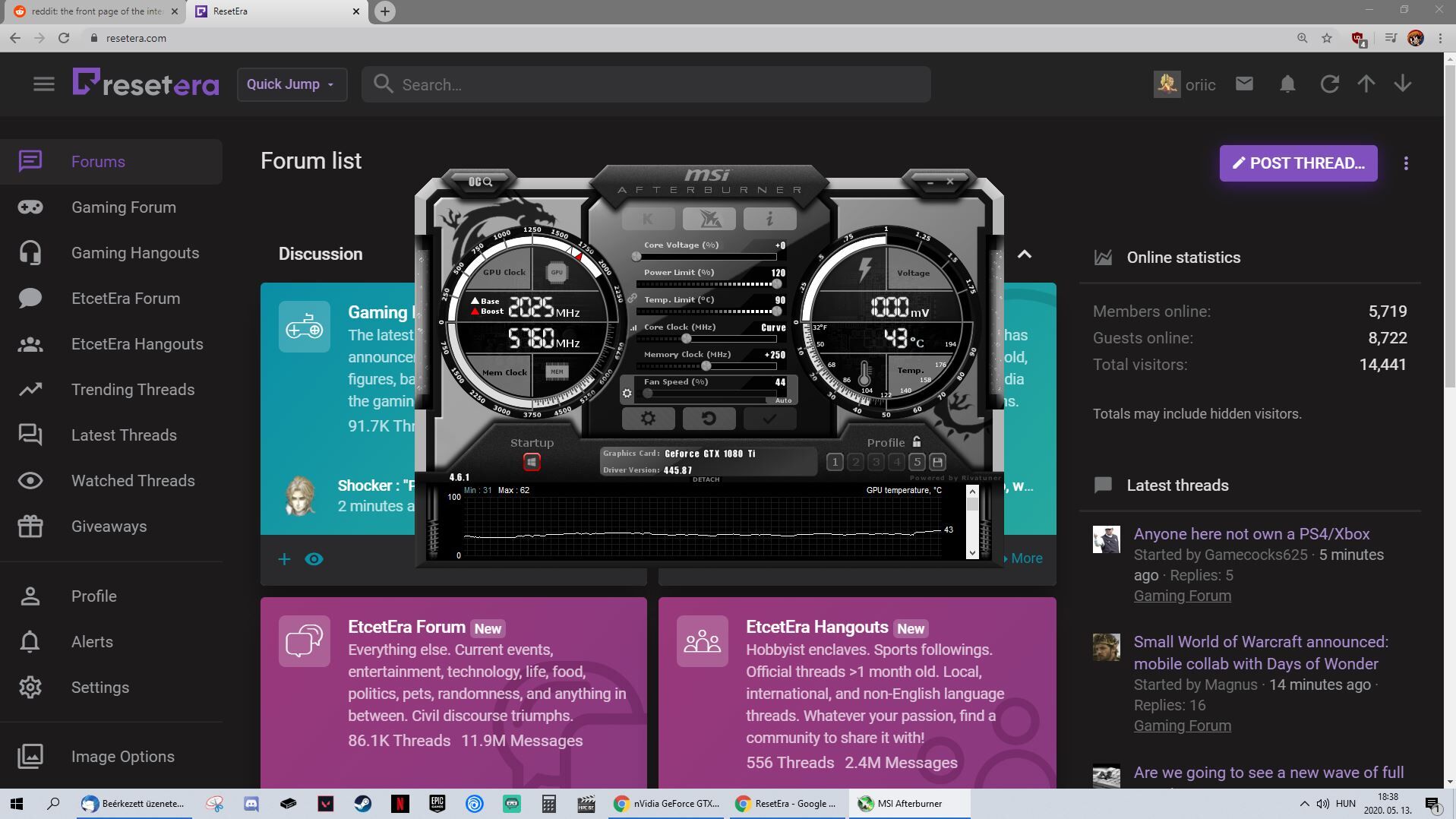Show hidden system tray icons chevron

[1304, 804]
